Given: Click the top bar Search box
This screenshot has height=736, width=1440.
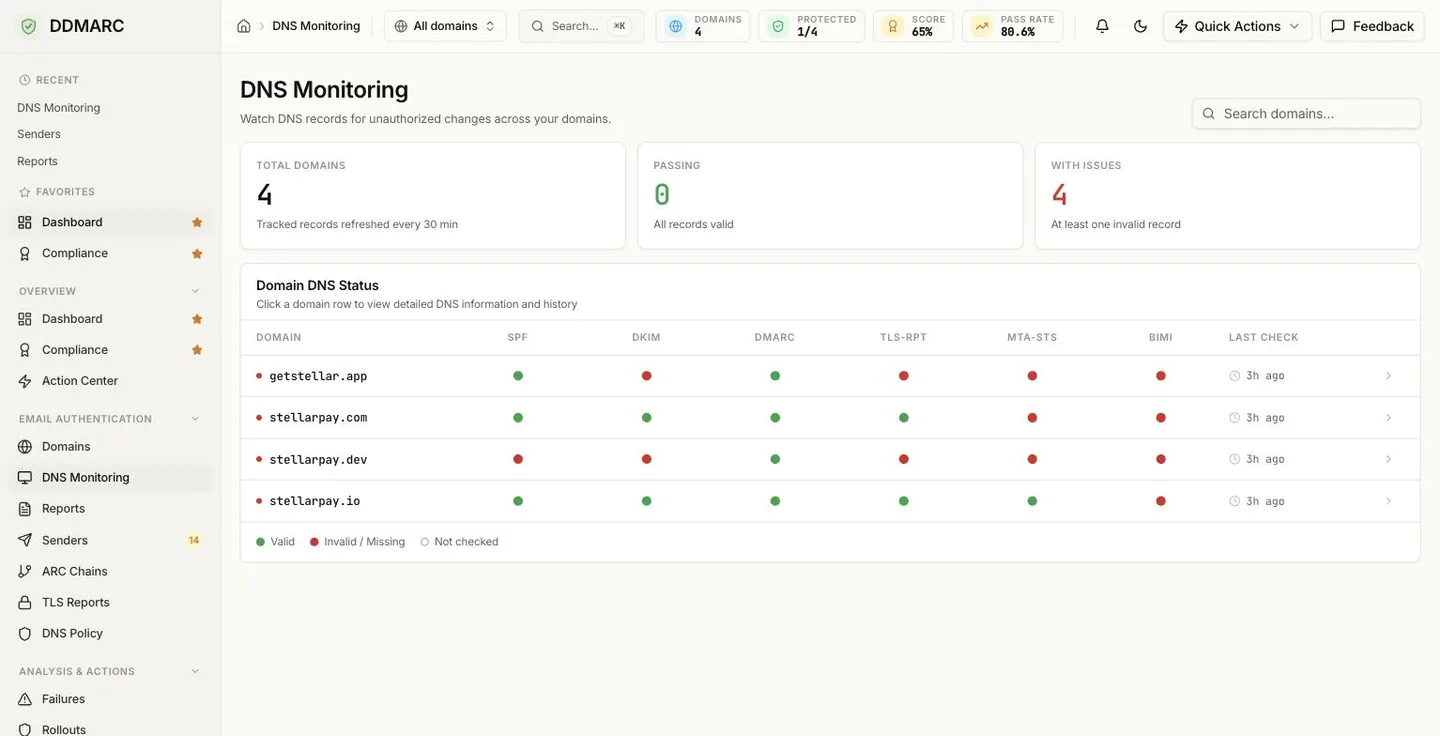Looking at the screenshot, I should [581, 26].
